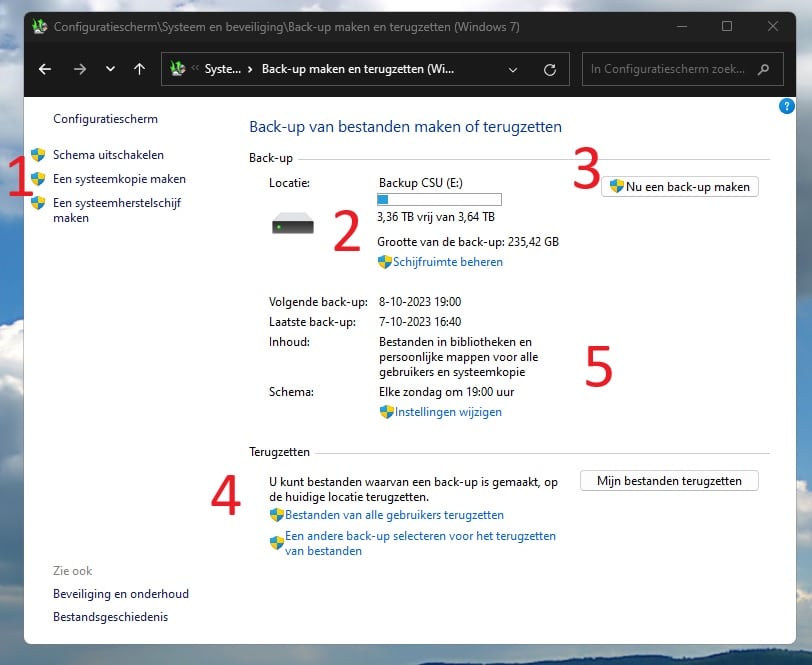This screenshot has width=812, height=665.
Task: Open the recent locations dropdown arrow
Action: [110, 70]
